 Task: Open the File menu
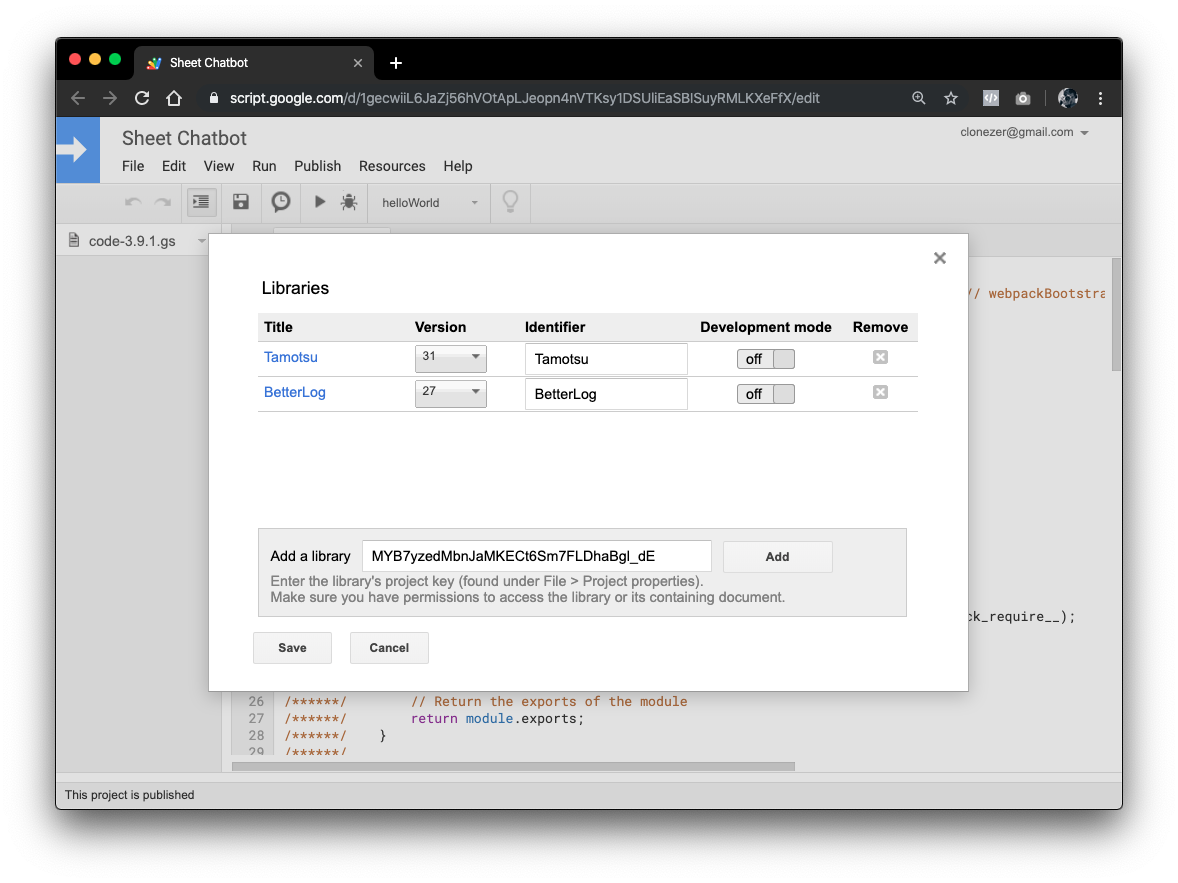[133, 166]
